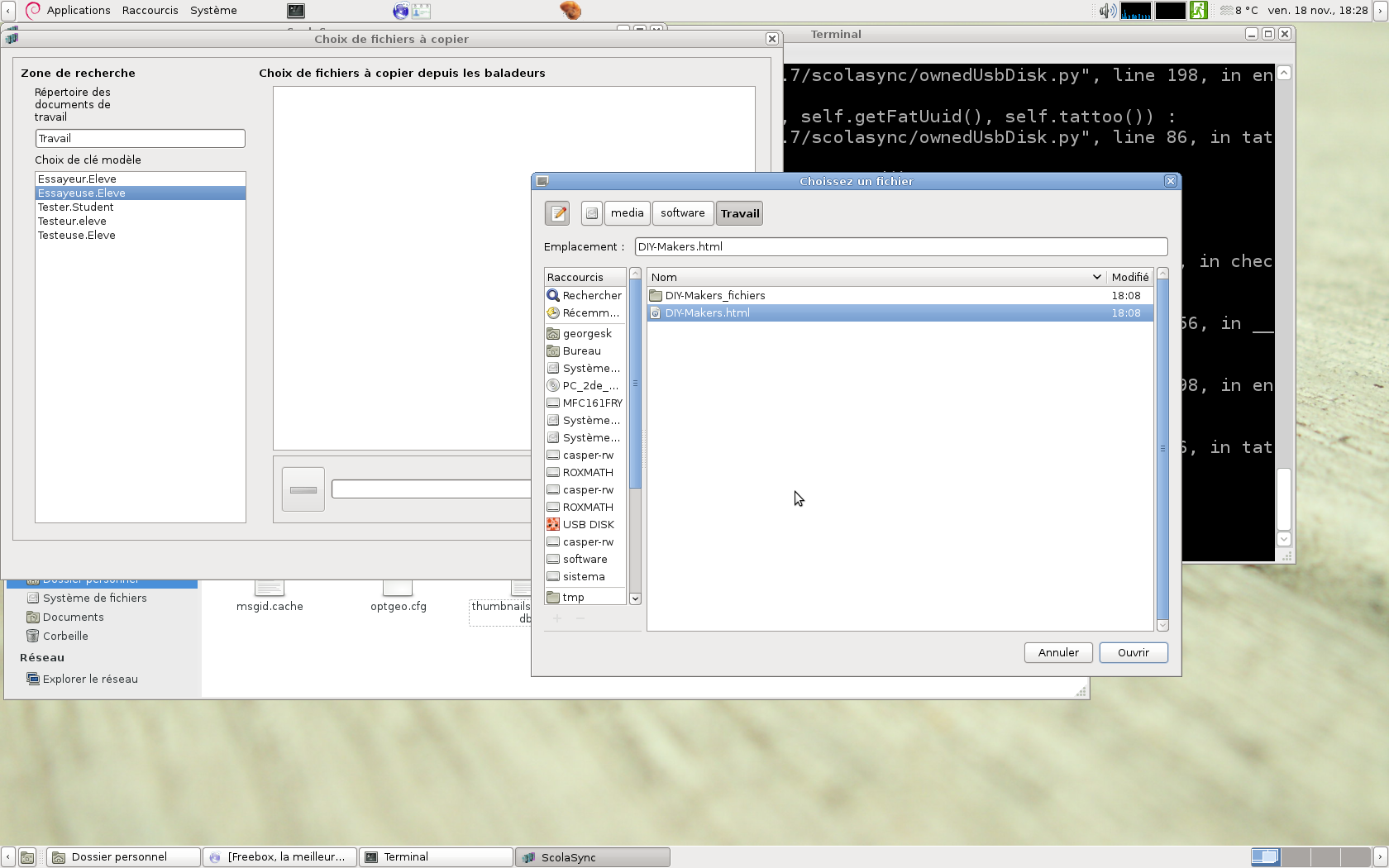
Task: Click the Modifié column header
Action: 1129,277
